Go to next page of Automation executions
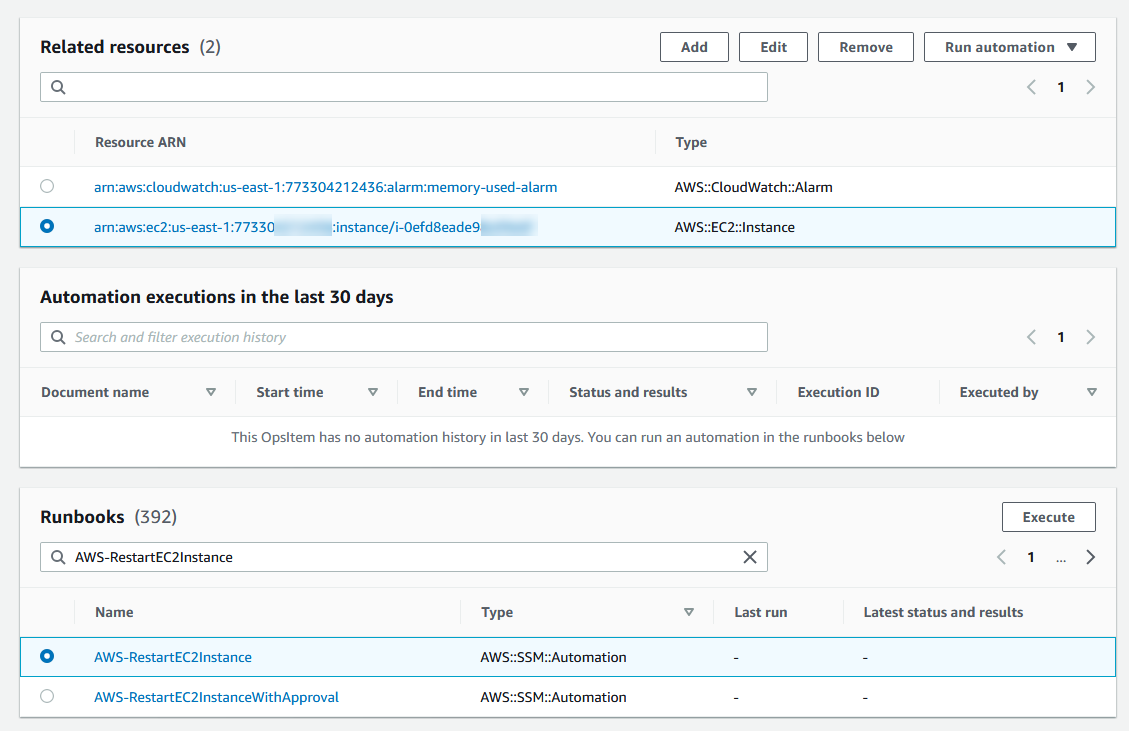 pos(1090,337)
